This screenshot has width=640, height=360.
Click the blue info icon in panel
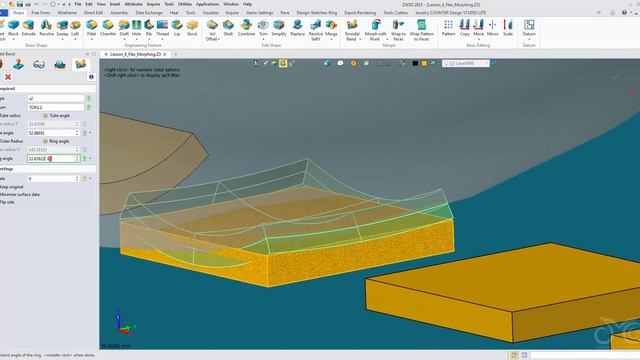pos(91,77)
